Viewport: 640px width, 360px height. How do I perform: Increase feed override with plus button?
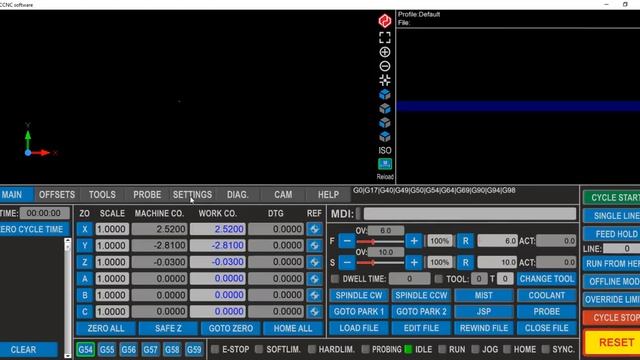point(414,241)
